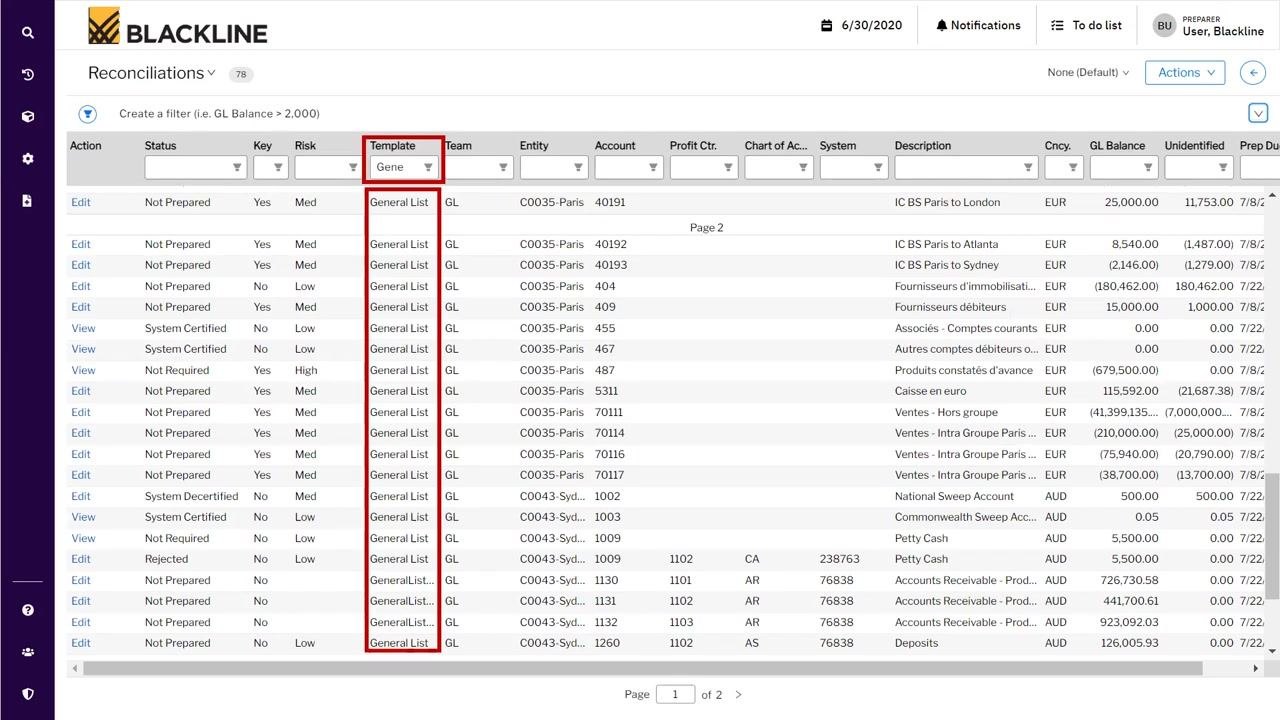Open the help question mark icon
1280x720 pixels.
(x=27, y=610)
